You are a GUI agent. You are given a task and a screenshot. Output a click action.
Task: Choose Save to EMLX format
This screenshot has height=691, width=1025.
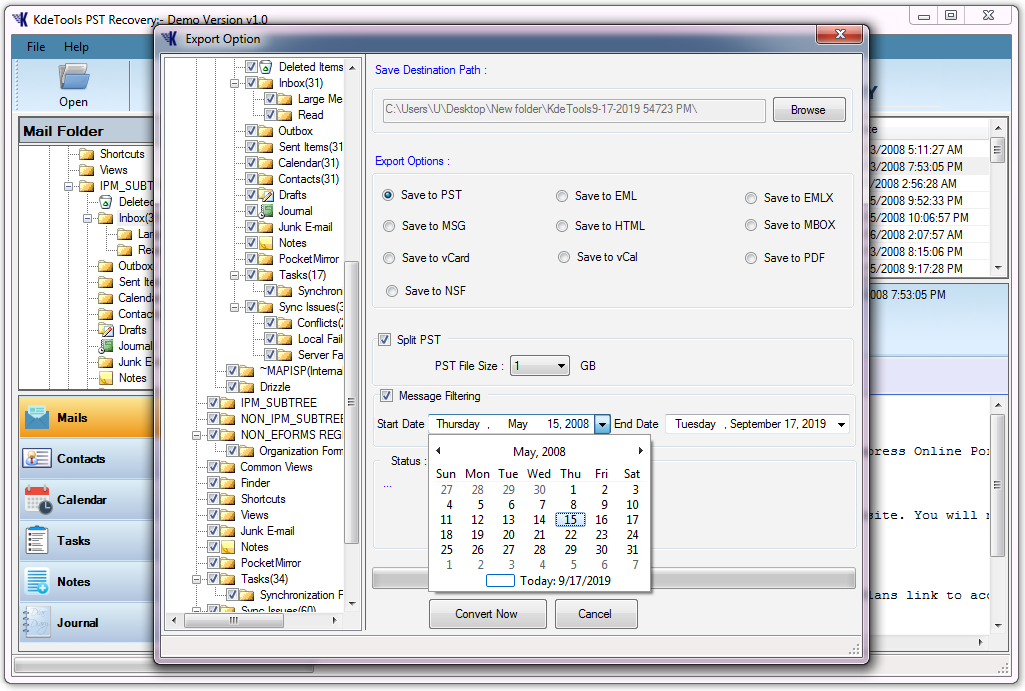click(751, 198)
